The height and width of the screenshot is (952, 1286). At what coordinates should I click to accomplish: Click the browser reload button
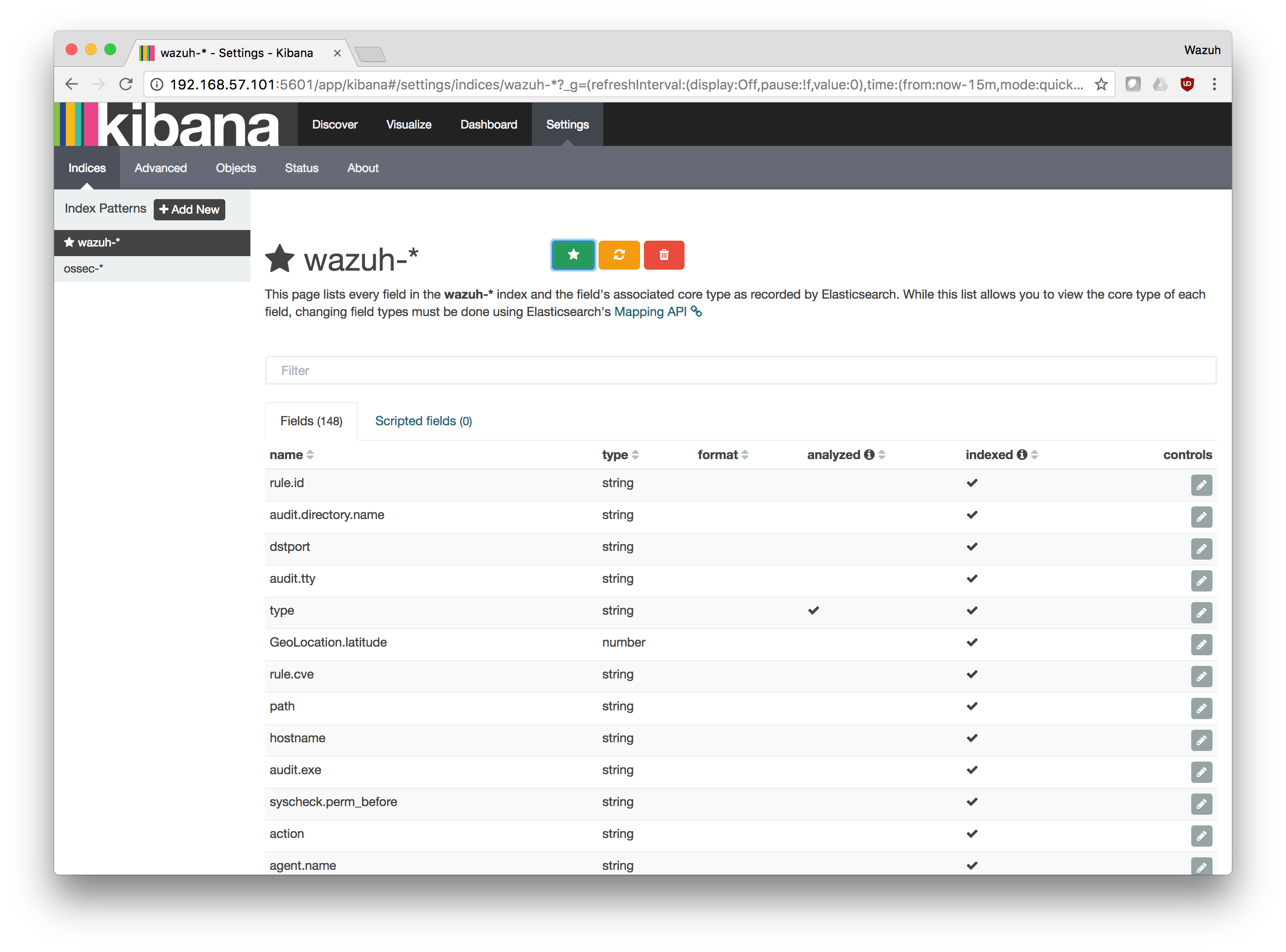(x=125, y=84)
